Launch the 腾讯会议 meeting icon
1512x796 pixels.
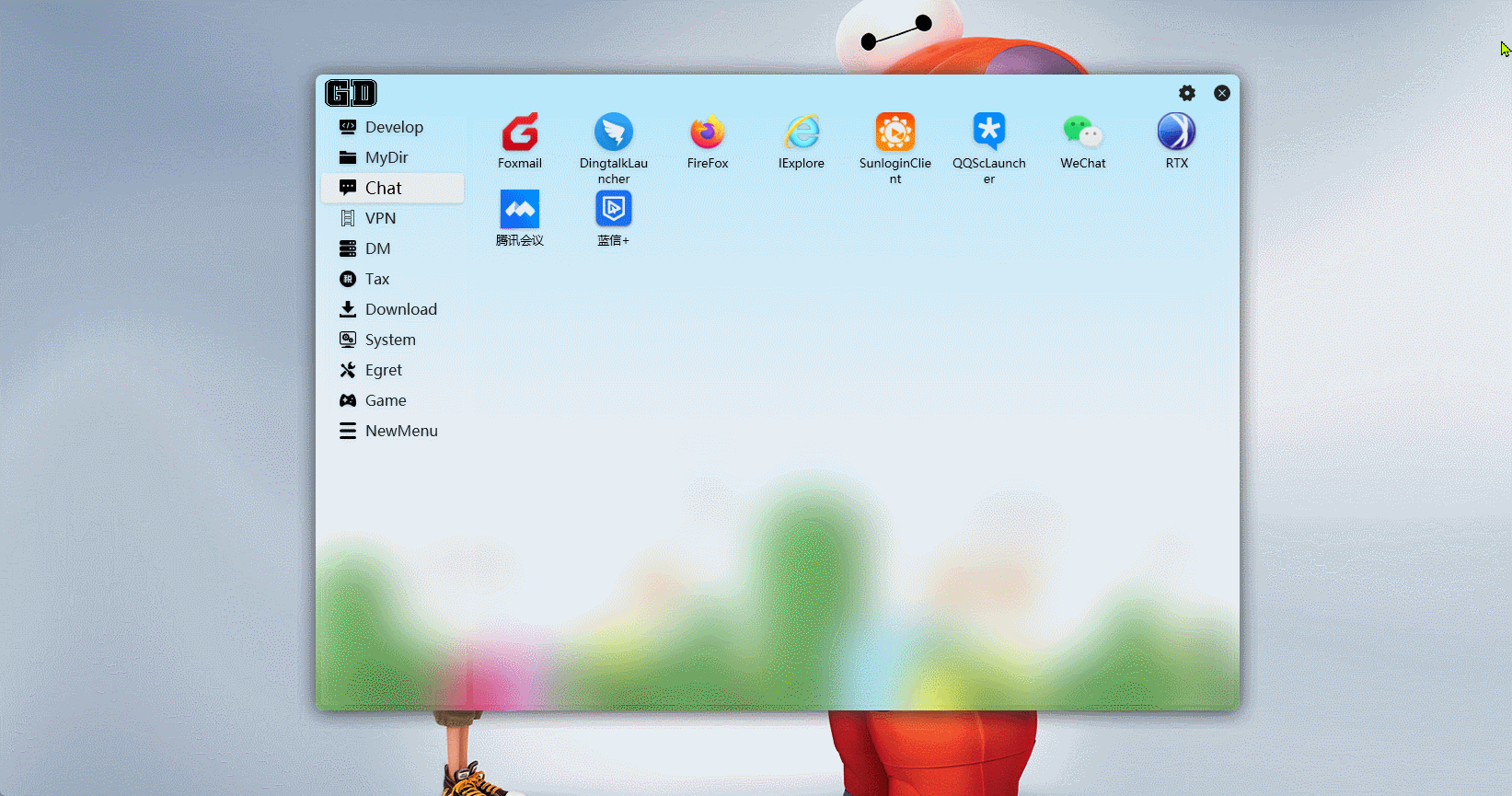point(520,210)
